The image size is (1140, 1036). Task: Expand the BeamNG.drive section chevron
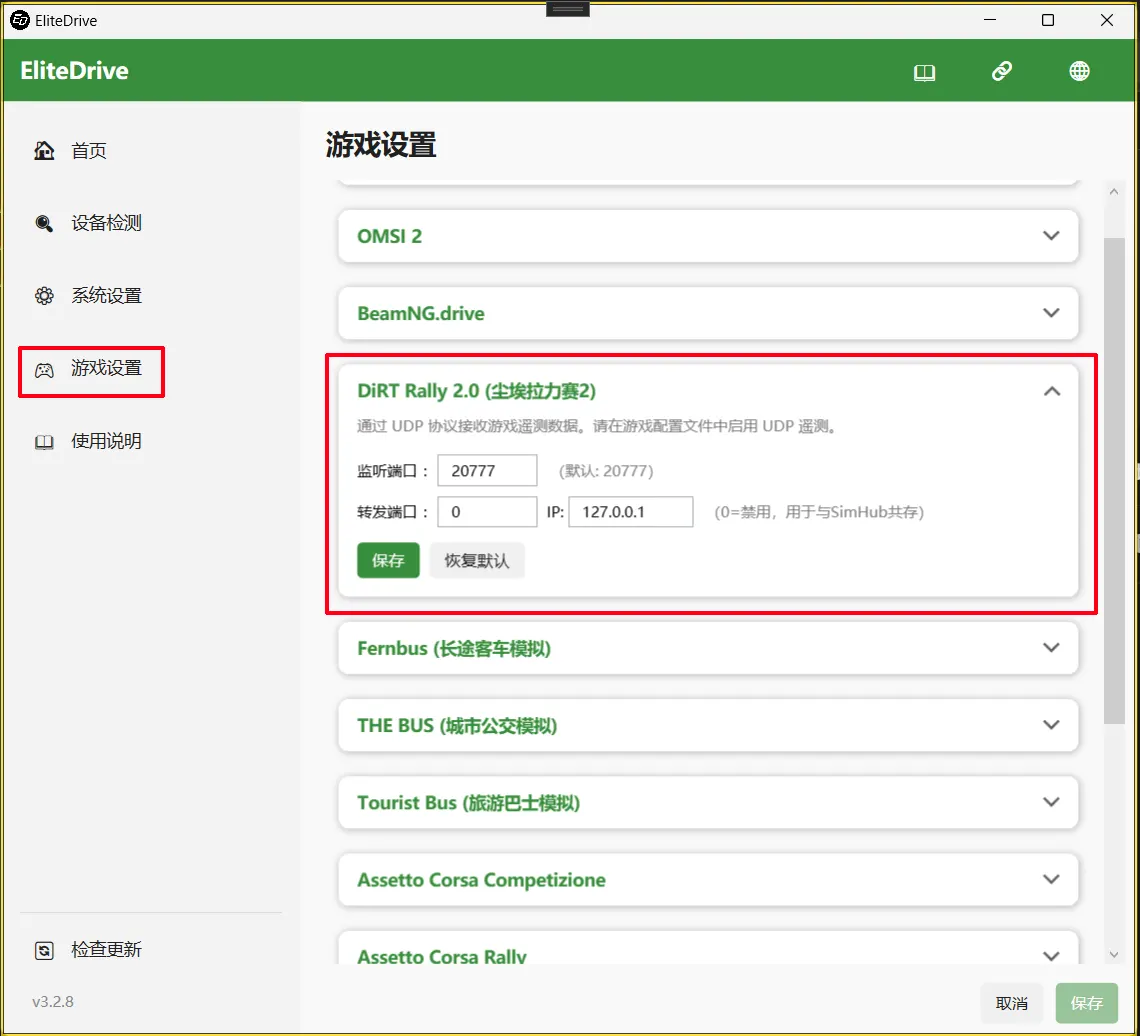[1051, 313]
